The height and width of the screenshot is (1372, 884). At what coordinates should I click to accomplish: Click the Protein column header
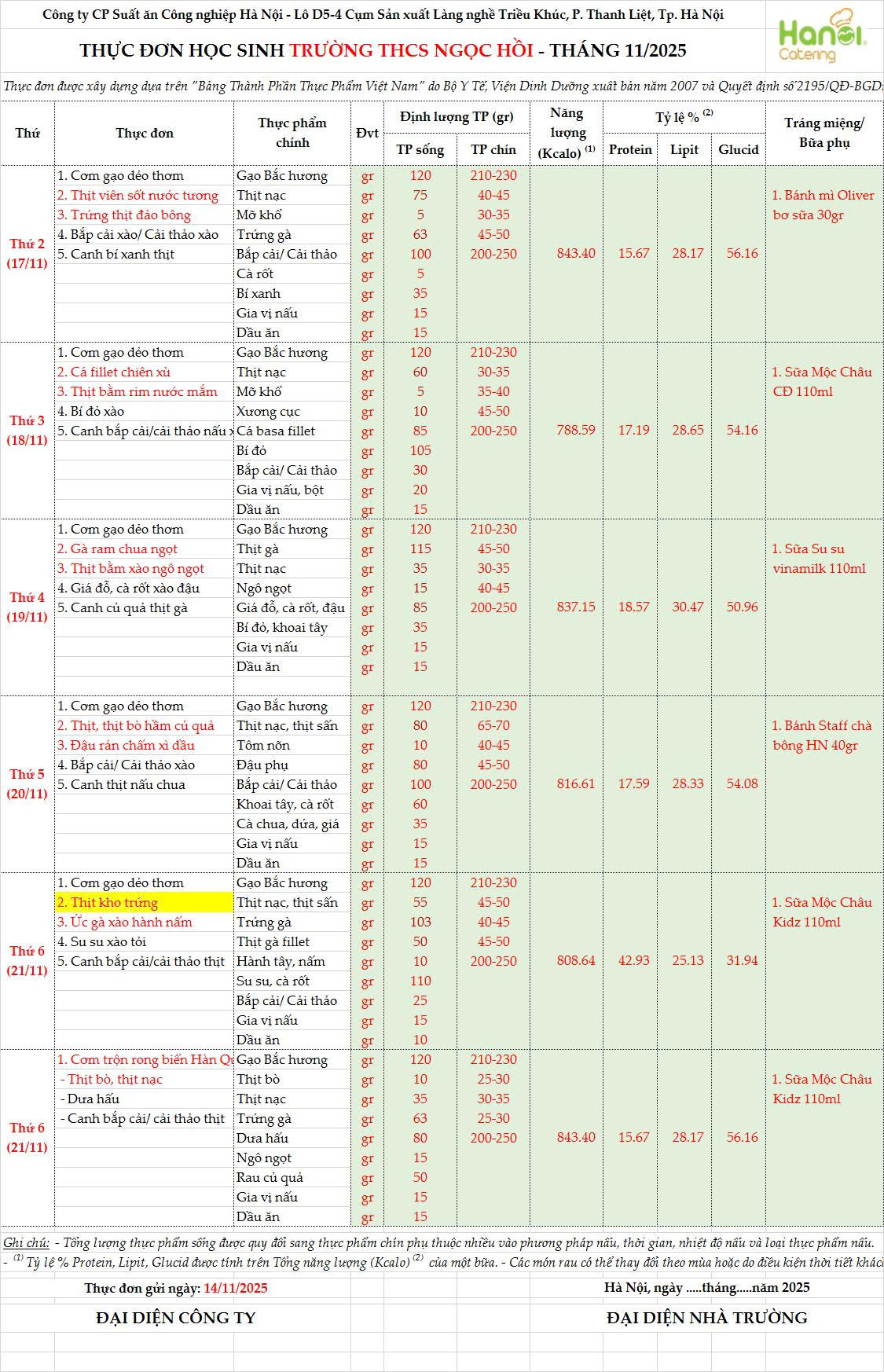tap(630, 149)
